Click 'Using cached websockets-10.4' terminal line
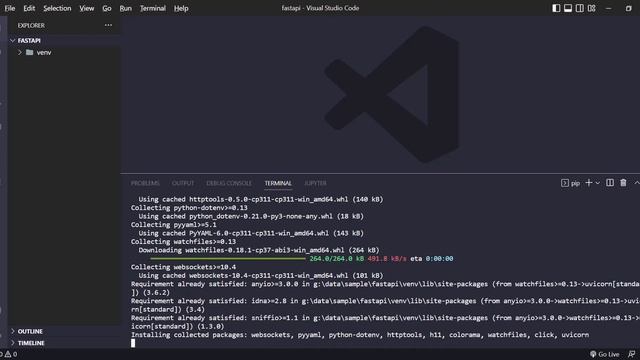The height and width of the screenshot is (360, 640). point(261,276)
